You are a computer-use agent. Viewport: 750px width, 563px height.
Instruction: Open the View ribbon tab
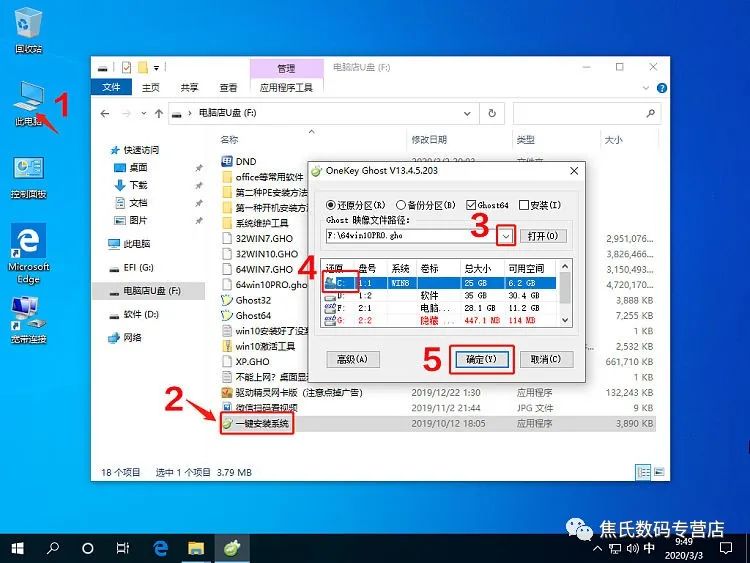228,88
